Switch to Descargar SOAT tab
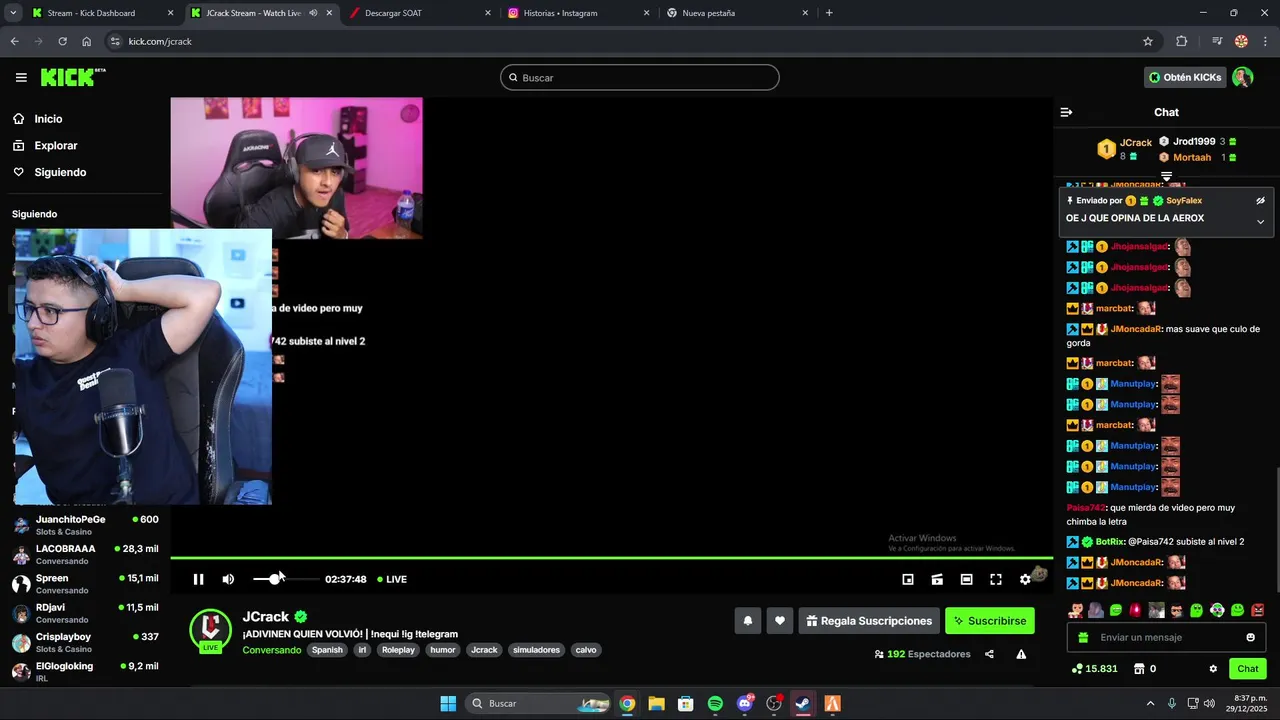The height and width of the screenshot is (720, 1280). click(x=420, y=13)
